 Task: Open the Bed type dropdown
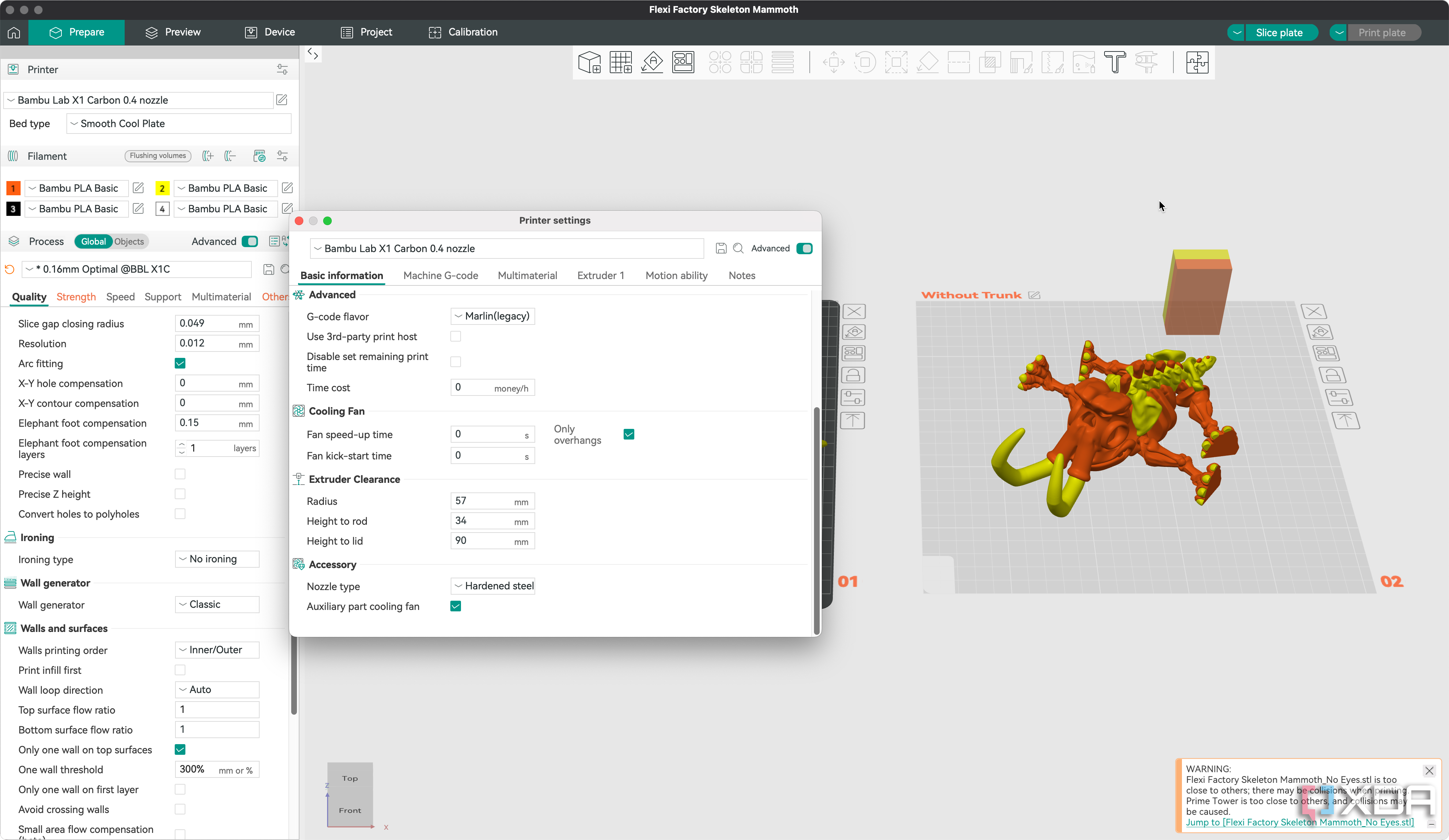[x=178, y=124]
